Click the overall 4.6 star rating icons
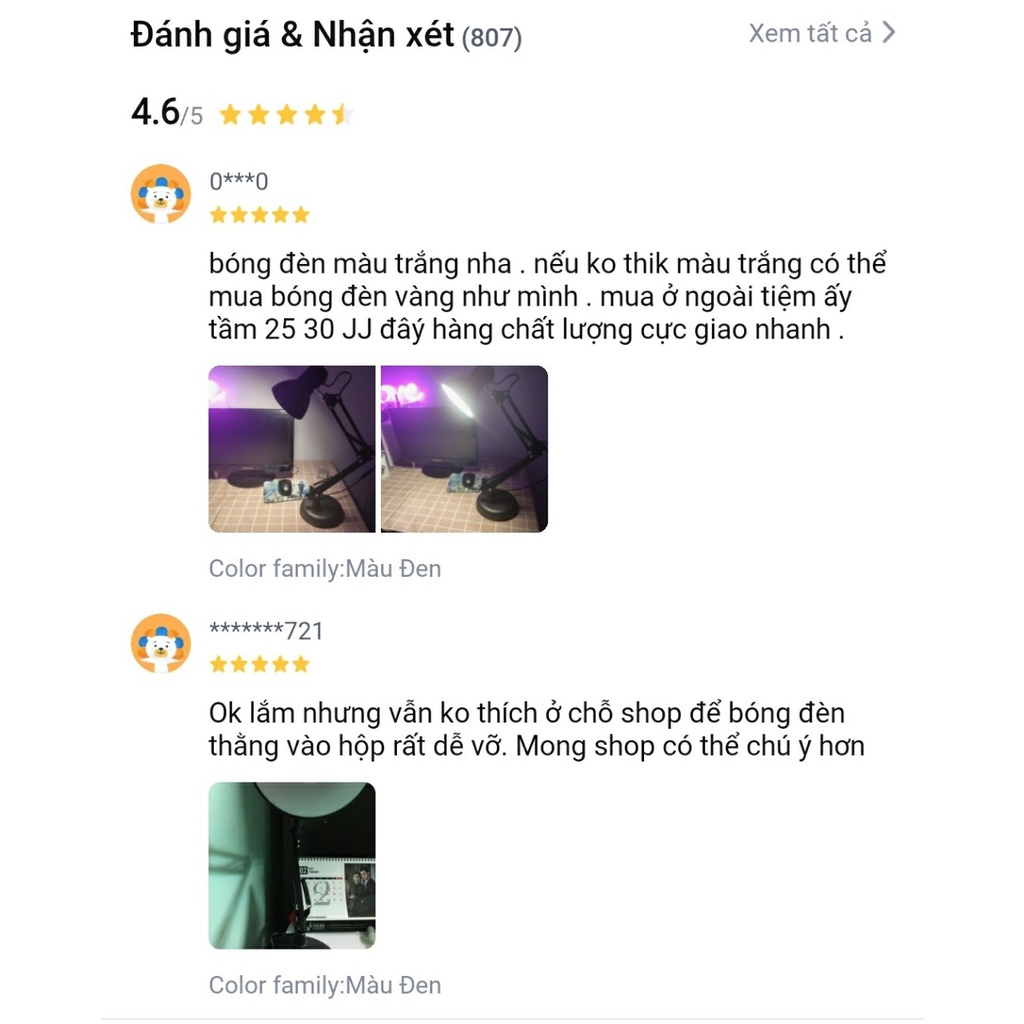This screenshot has height=1024, width=1024. (x=287, y=115)
